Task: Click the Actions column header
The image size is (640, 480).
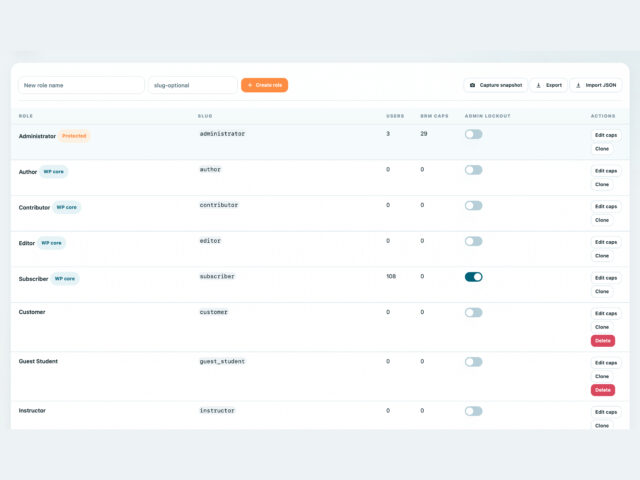Action: (603, 116)
